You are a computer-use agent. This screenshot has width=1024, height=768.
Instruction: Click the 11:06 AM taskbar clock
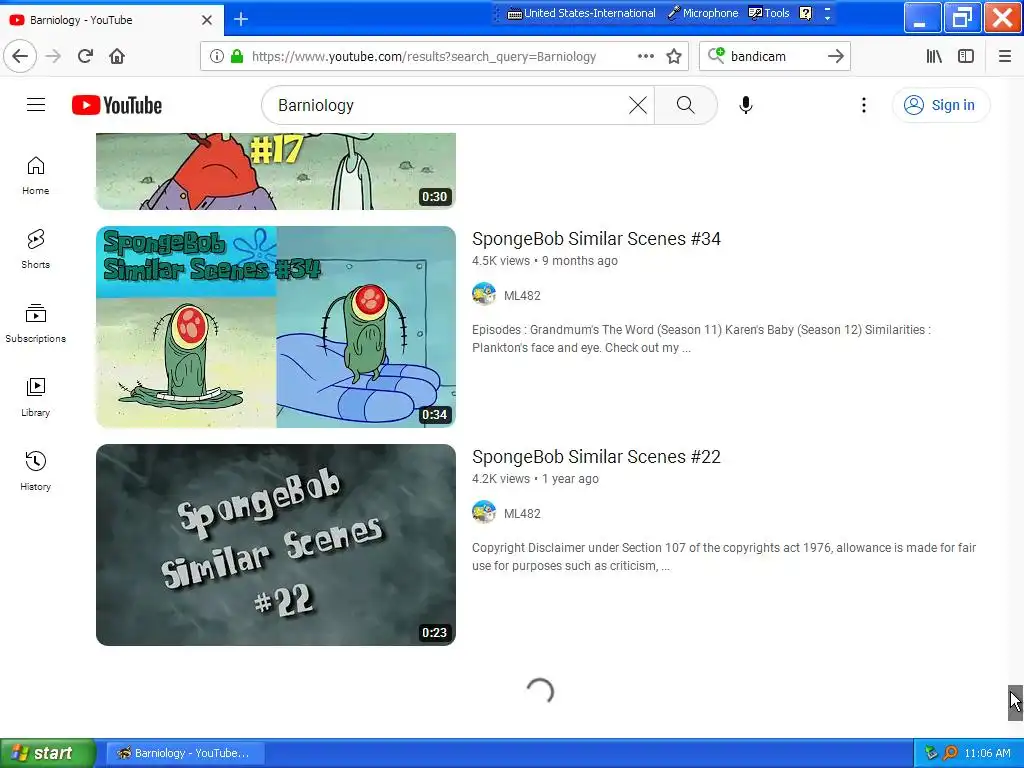pyautogui.click(x=987, y=753)
